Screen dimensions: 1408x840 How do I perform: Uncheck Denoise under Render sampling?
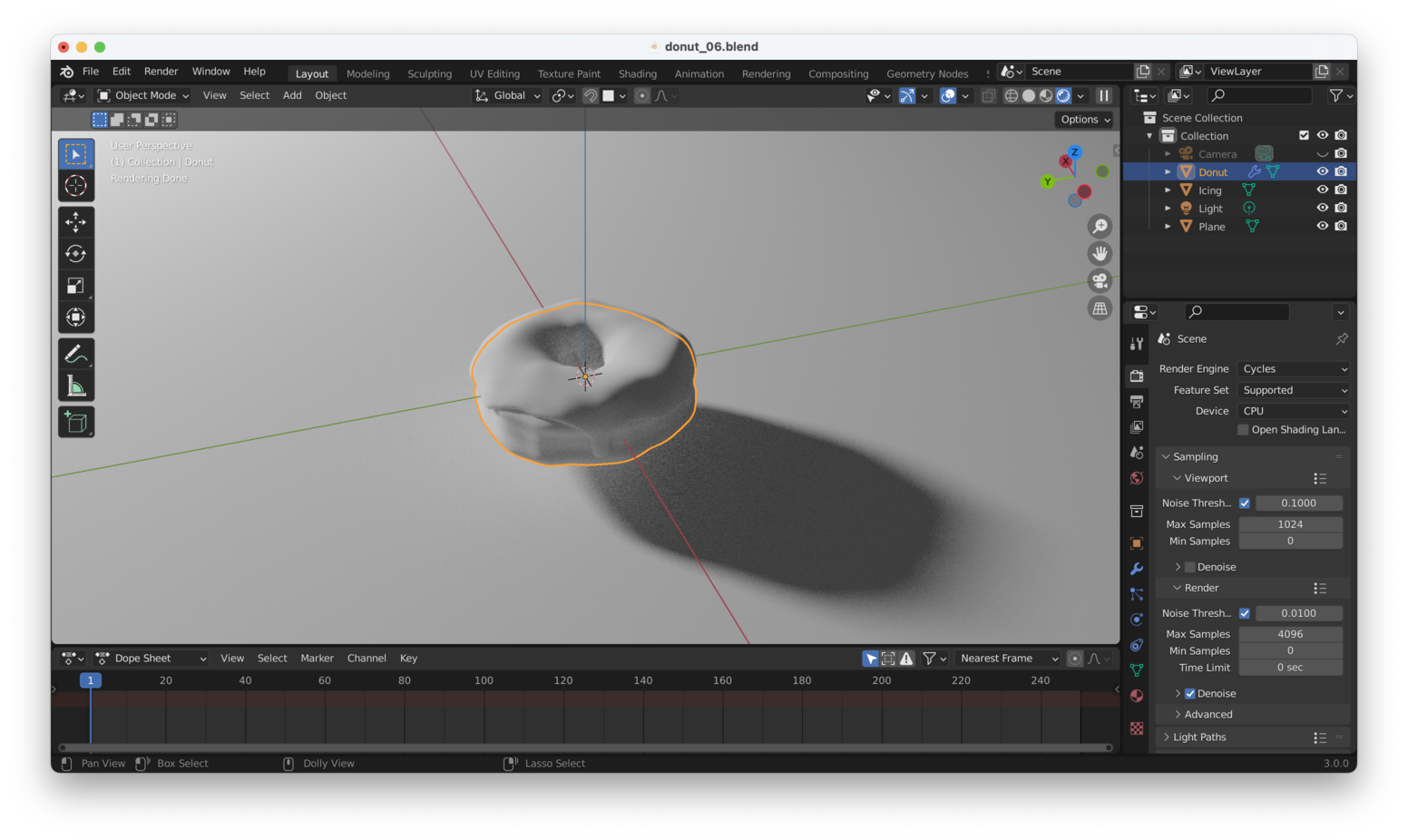click(x=1189, y=693)
